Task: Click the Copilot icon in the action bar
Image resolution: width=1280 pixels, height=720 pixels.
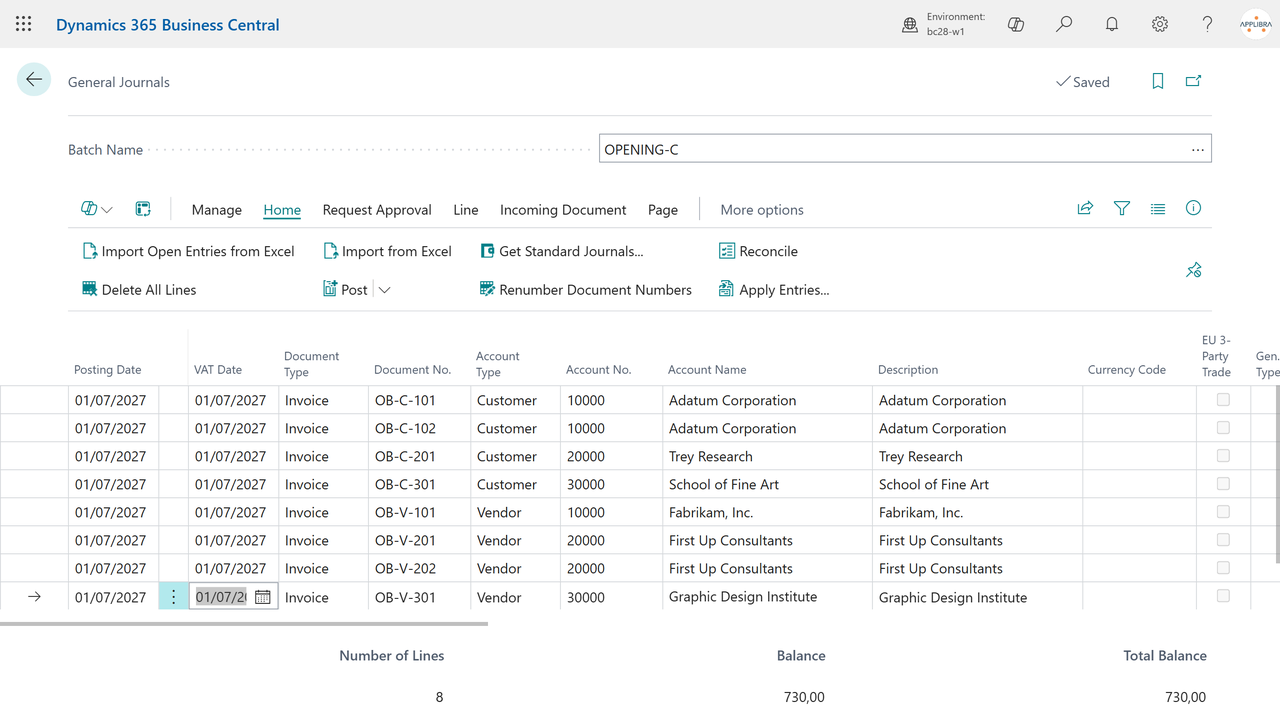Action: pyautogui.click(x=89, y=209)
